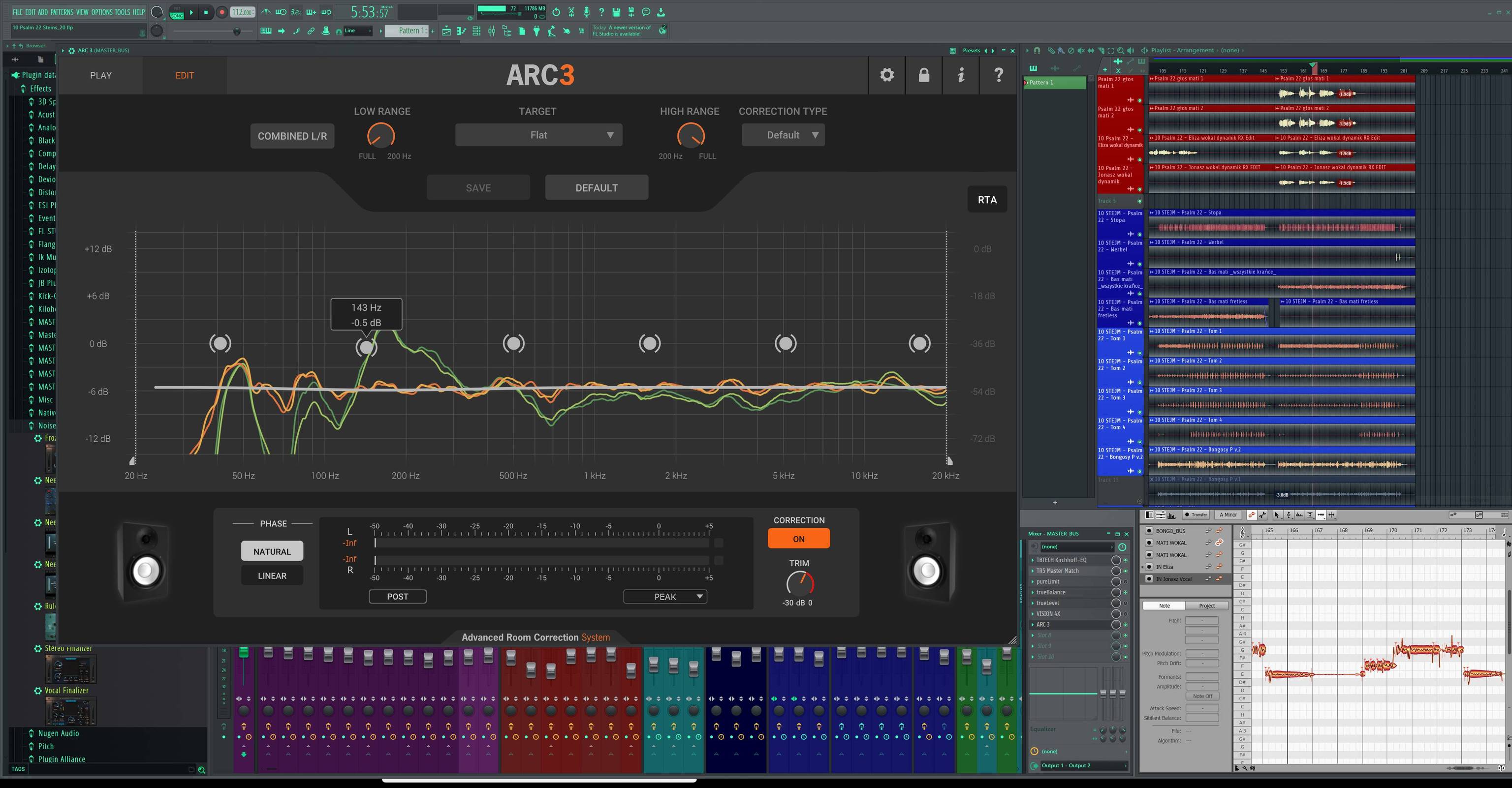
Task: Toggle ARC 3 slot enable LED in mixer
Action: (x=1125, y=624)
